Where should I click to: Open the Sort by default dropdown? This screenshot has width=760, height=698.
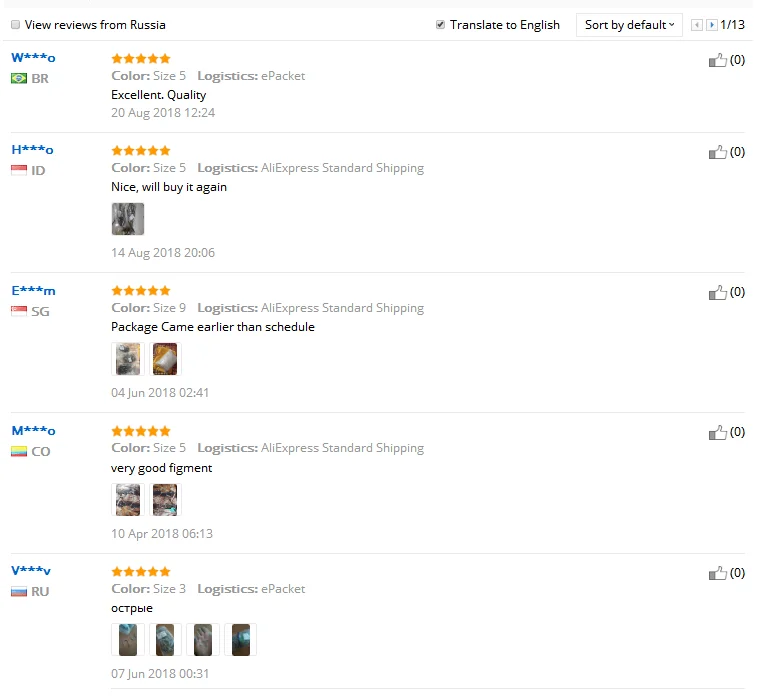point(629,25)
